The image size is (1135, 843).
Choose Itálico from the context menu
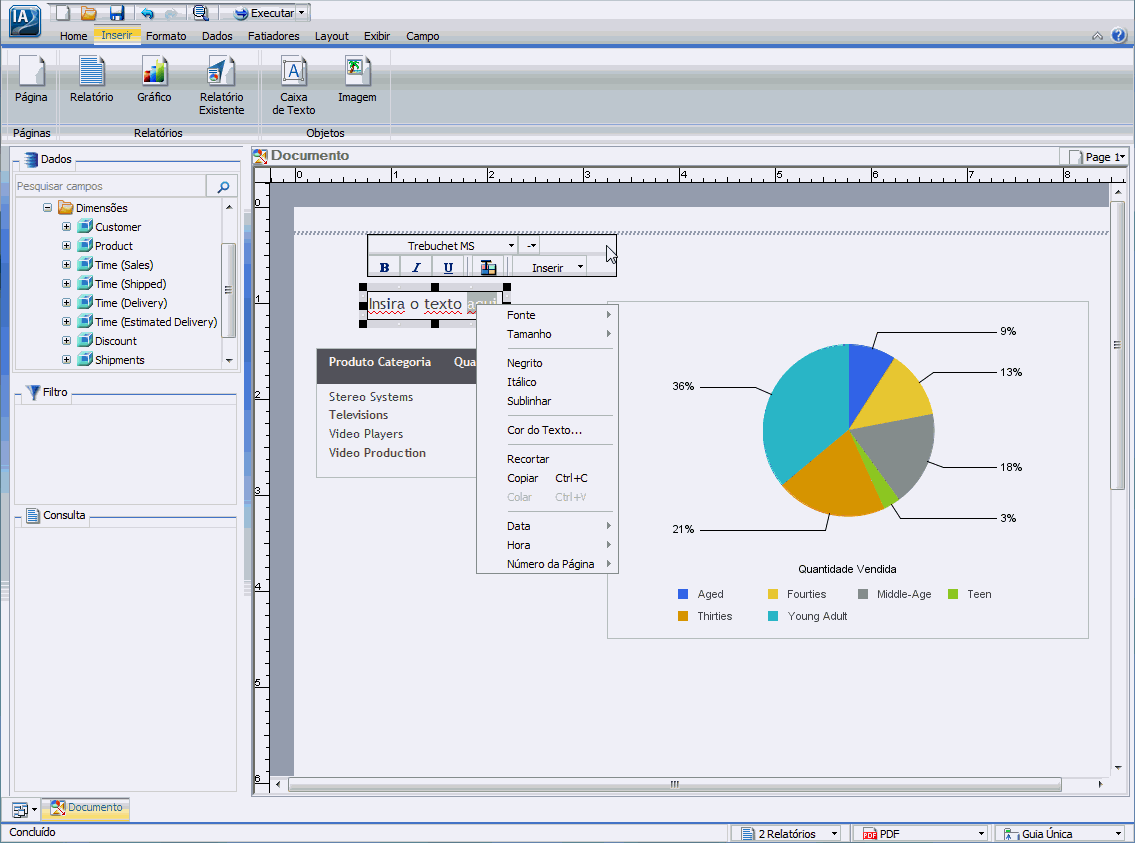547,381
